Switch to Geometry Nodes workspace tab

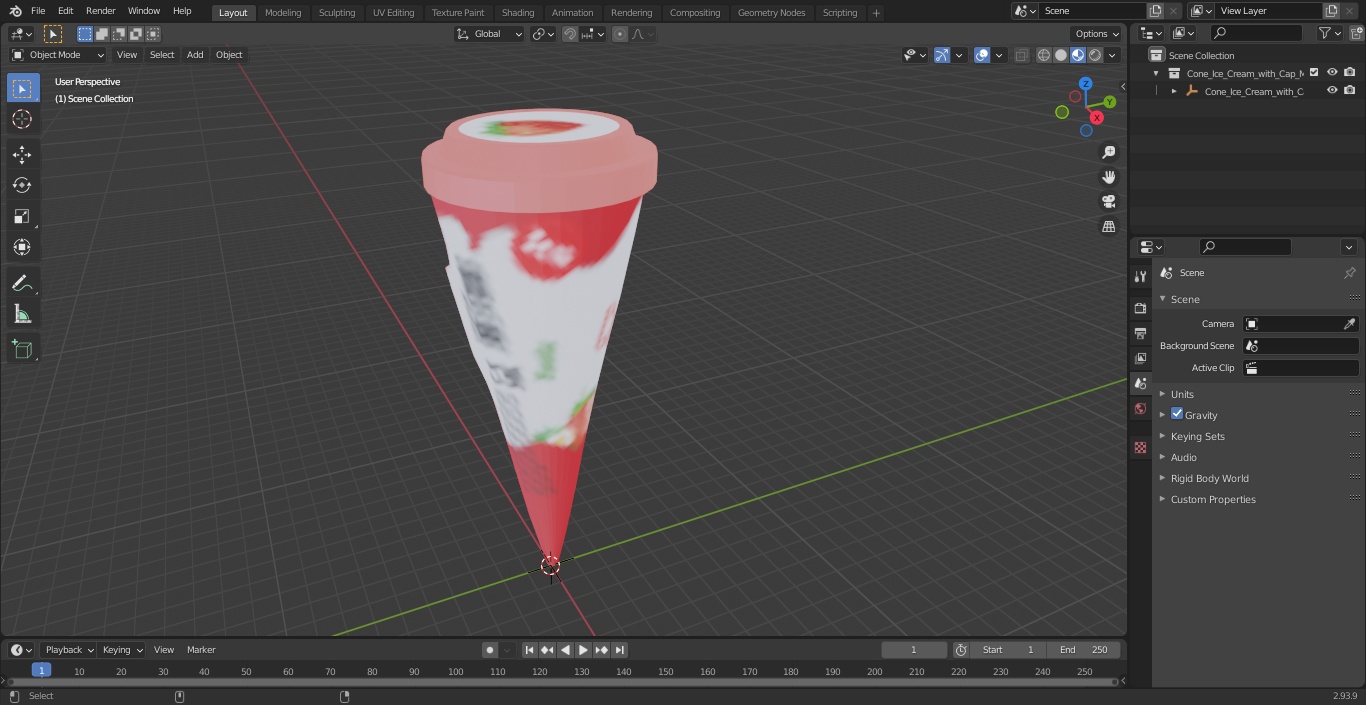coord(771,12)
